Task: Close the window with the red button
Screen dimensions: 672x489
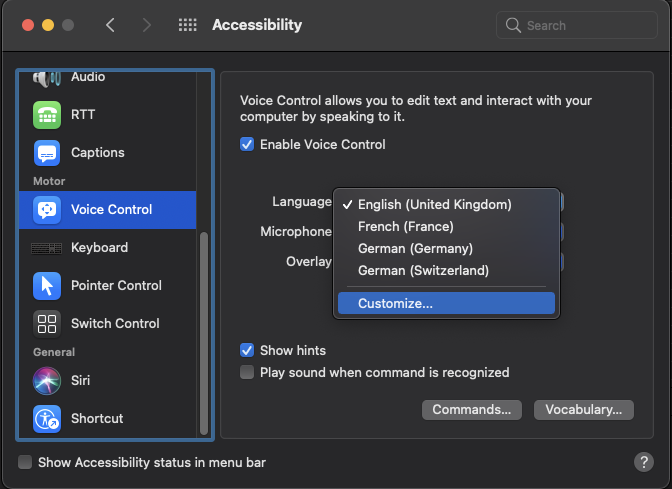Action: click(28, 25)
